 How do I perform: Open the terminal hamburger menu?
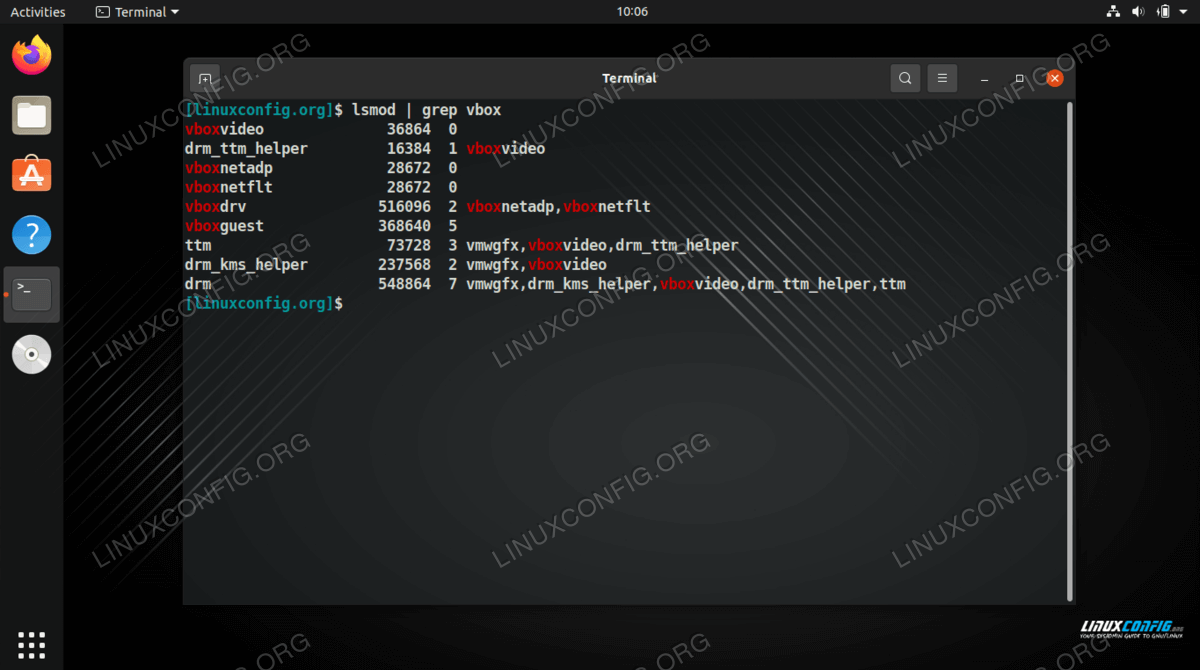pyautogui.click(x=942, y=78)
